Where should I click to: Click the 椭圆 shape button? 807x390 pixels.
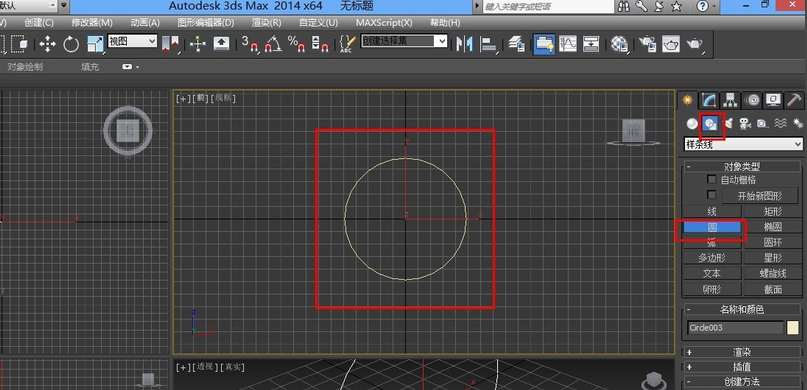tap(772, 227)
